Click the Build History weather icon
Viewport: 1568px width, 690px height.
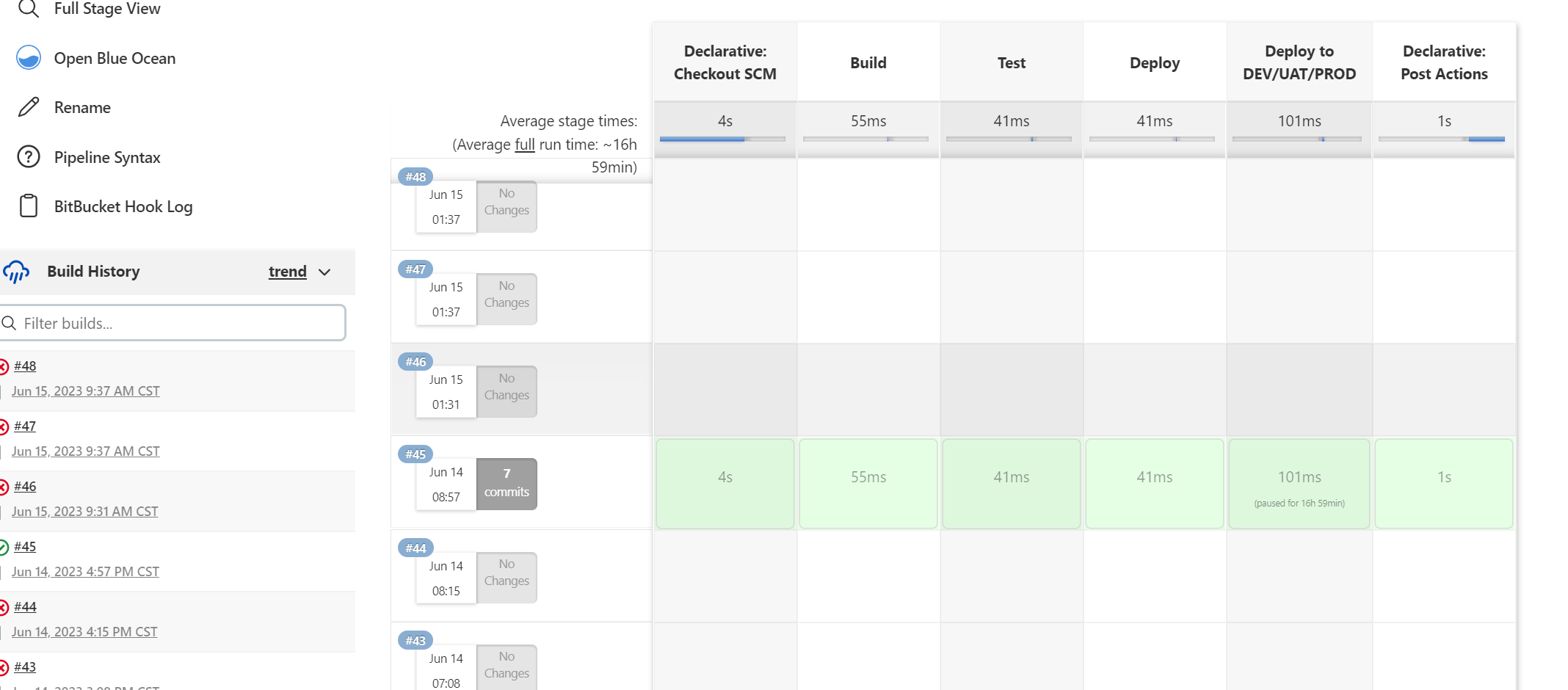click(x=16, y=272)
